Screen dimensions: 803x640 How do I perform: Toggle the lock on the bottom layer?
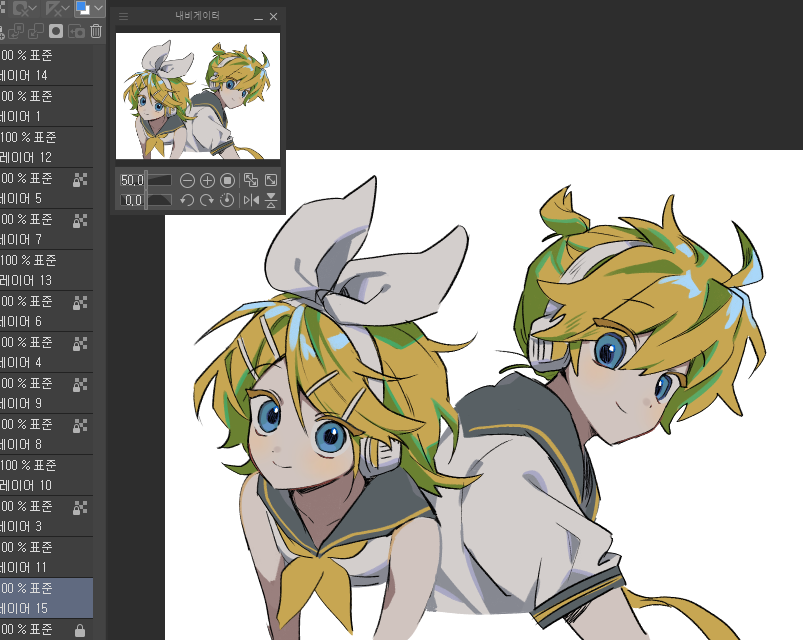coord(80,631)
